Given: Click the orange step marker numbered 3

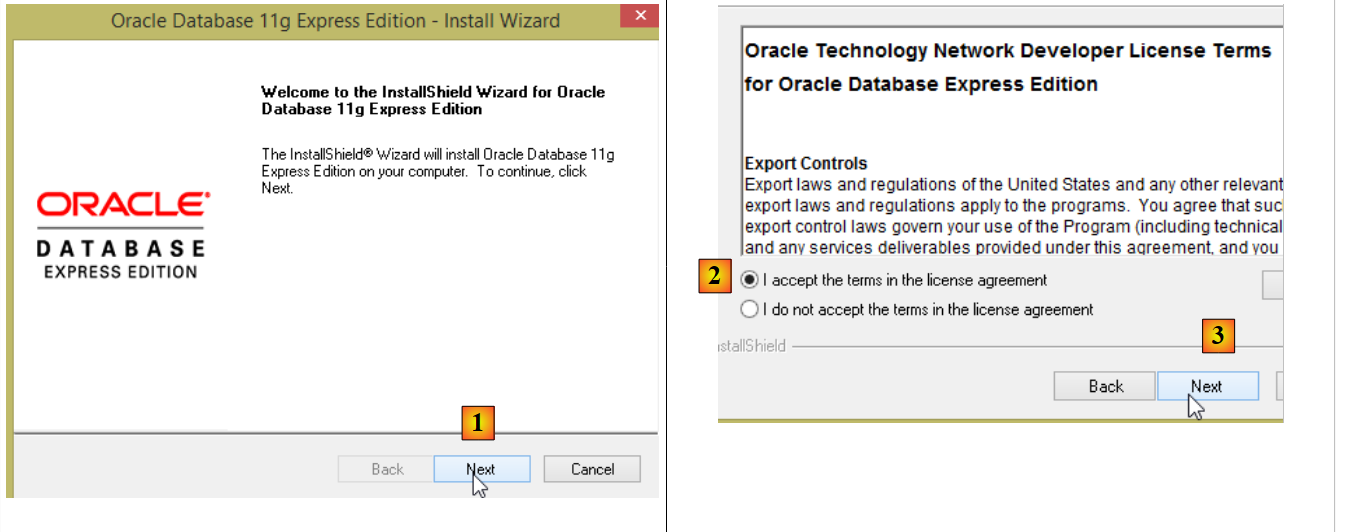Looking at the screenshot, I should coord(1217,337).
